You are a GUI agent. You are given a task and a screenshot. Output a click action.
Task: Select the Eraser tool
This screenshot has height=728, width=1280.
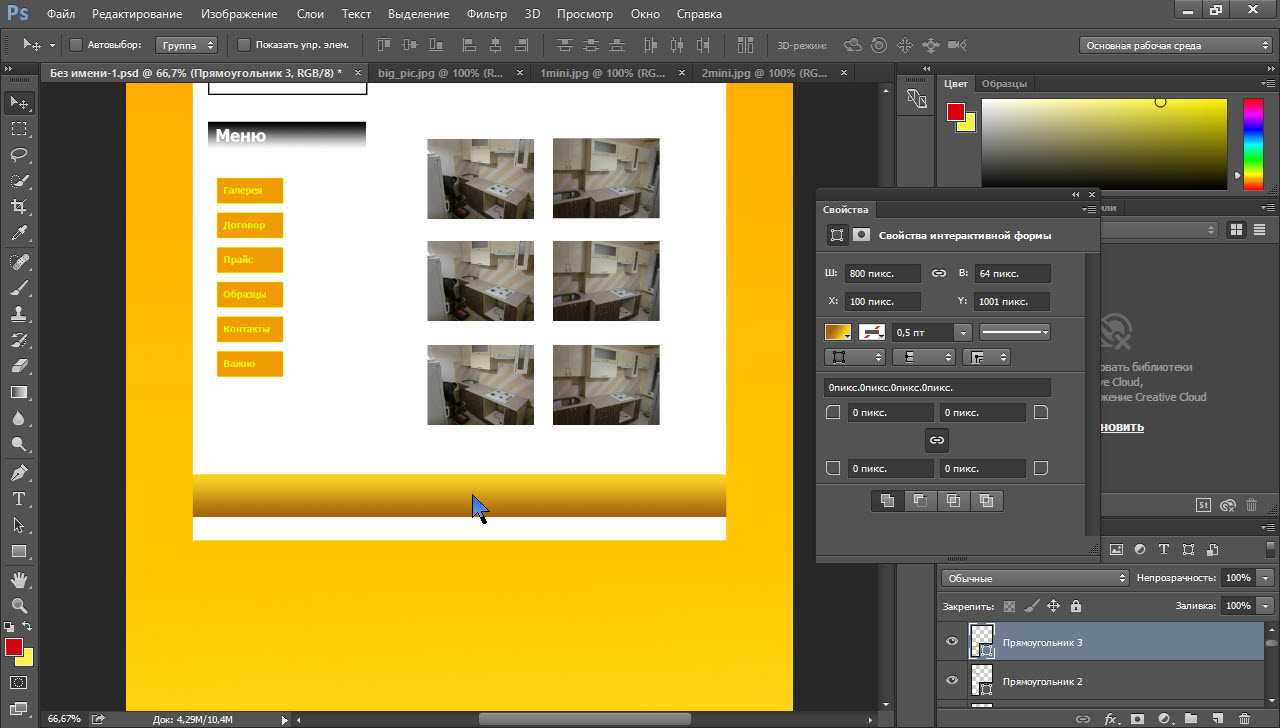[x=19, y=366]
